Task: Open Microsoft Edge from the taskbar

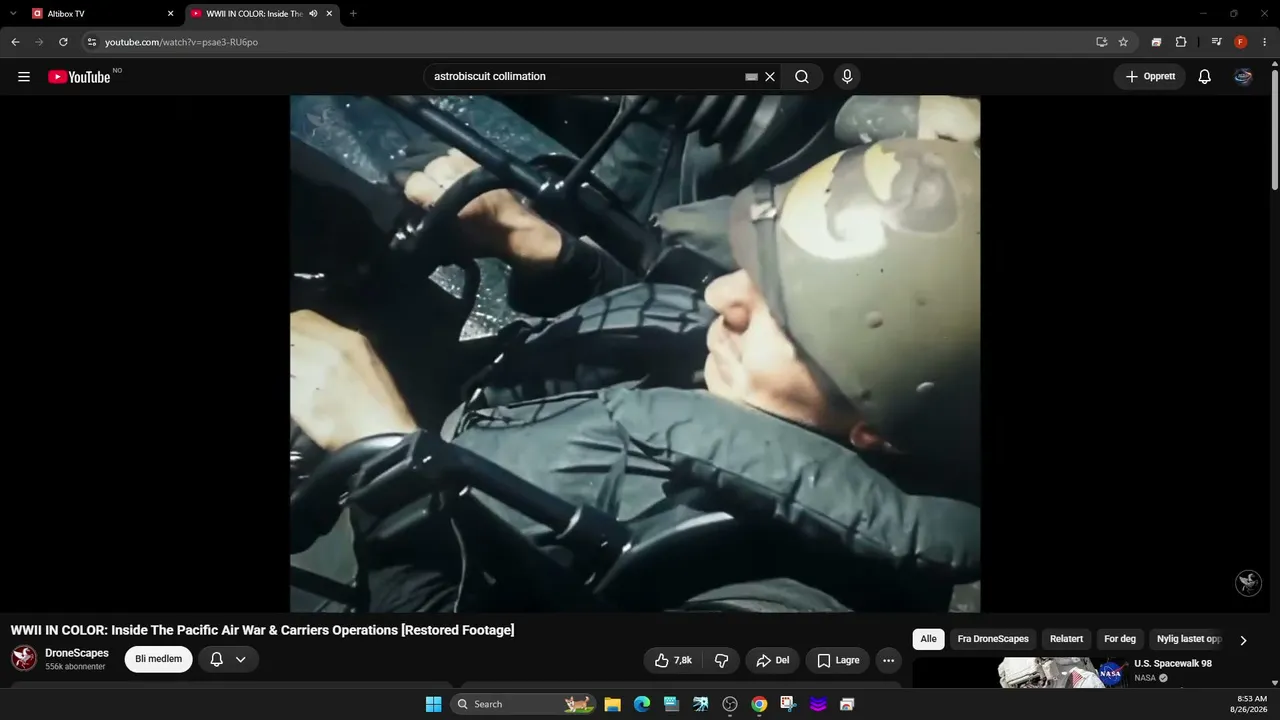Action: (x=642, y=704)
